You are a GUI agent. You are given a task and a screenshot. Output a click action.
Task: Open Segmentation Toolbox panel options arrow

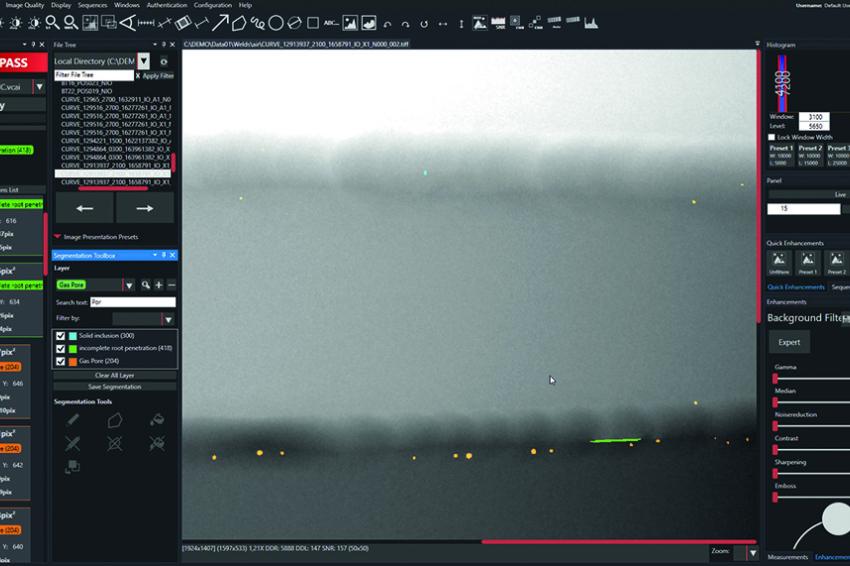(155, 255)
